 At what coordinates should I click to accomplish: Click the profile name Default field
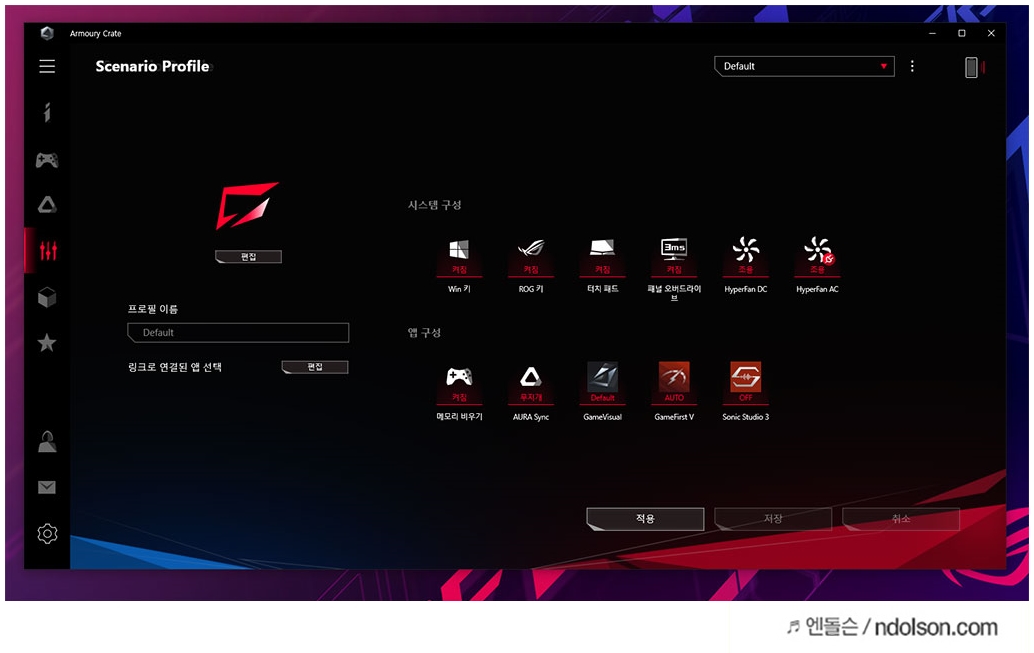[238, 332]
